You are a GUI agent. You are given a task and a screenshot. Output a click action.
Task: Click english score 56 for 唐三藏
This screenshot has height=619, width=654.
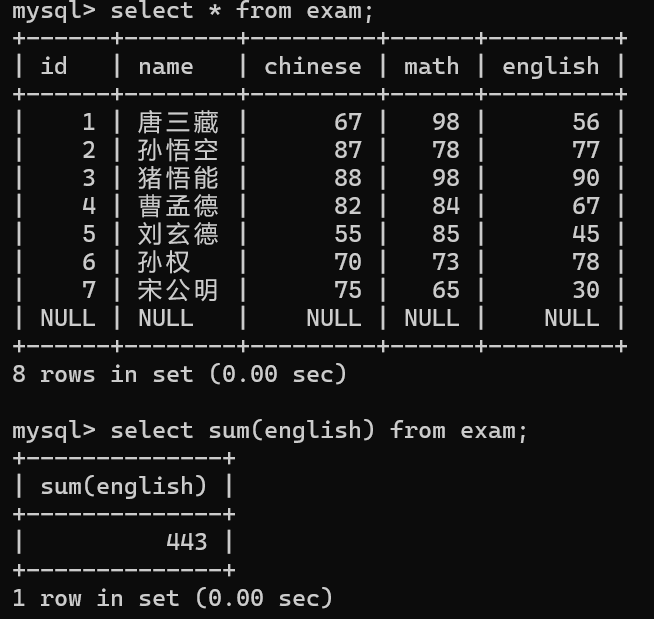[586, 122]
